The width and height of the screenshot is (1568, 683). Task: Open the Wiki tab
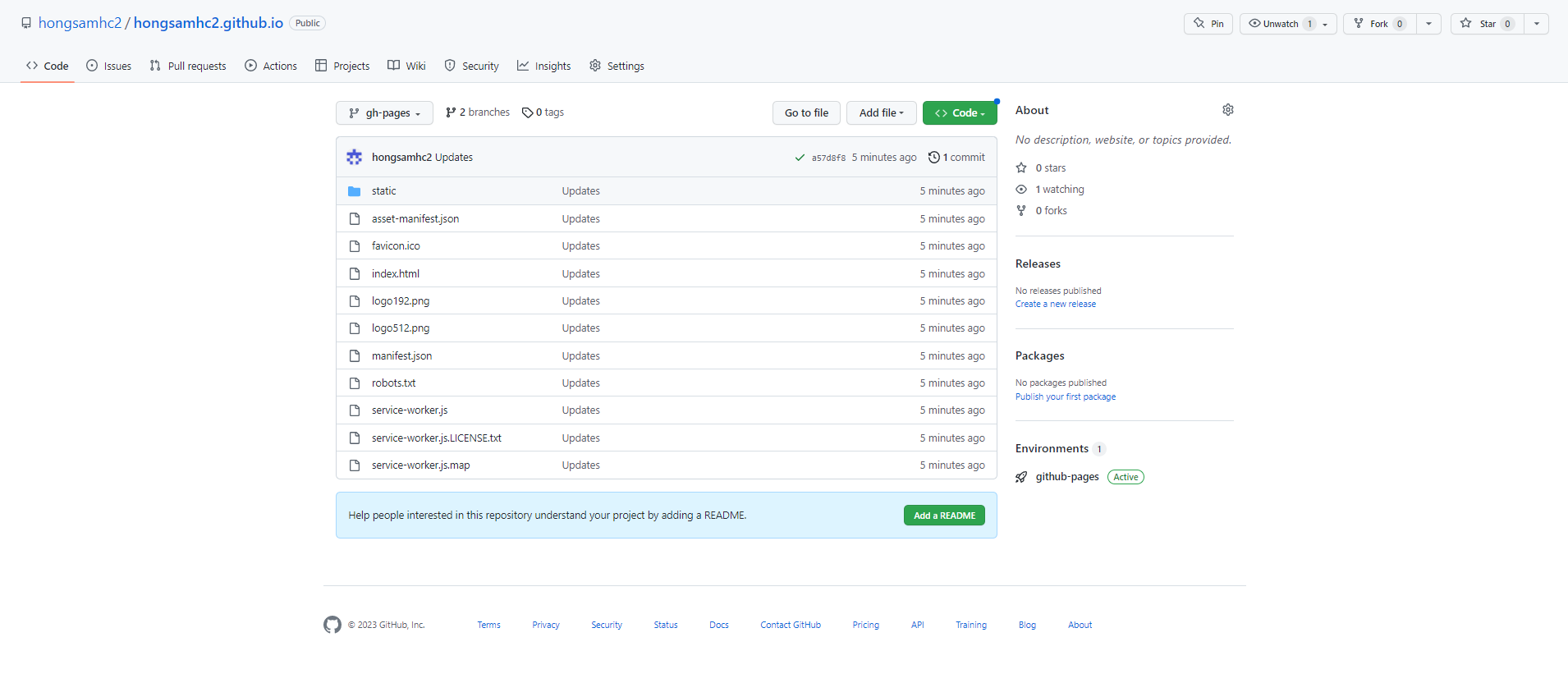pyautogui.click(x=406, y=66)
